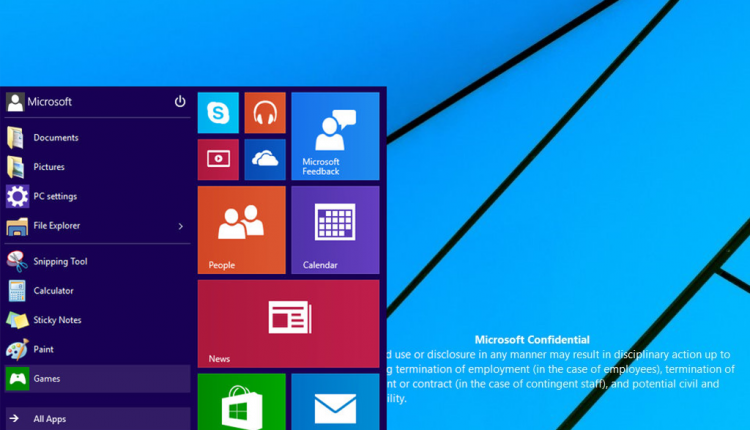The height and width of the screenshot is (430, 750).
Task: Select the Snipping Tool label
Action: click(60, 262)
